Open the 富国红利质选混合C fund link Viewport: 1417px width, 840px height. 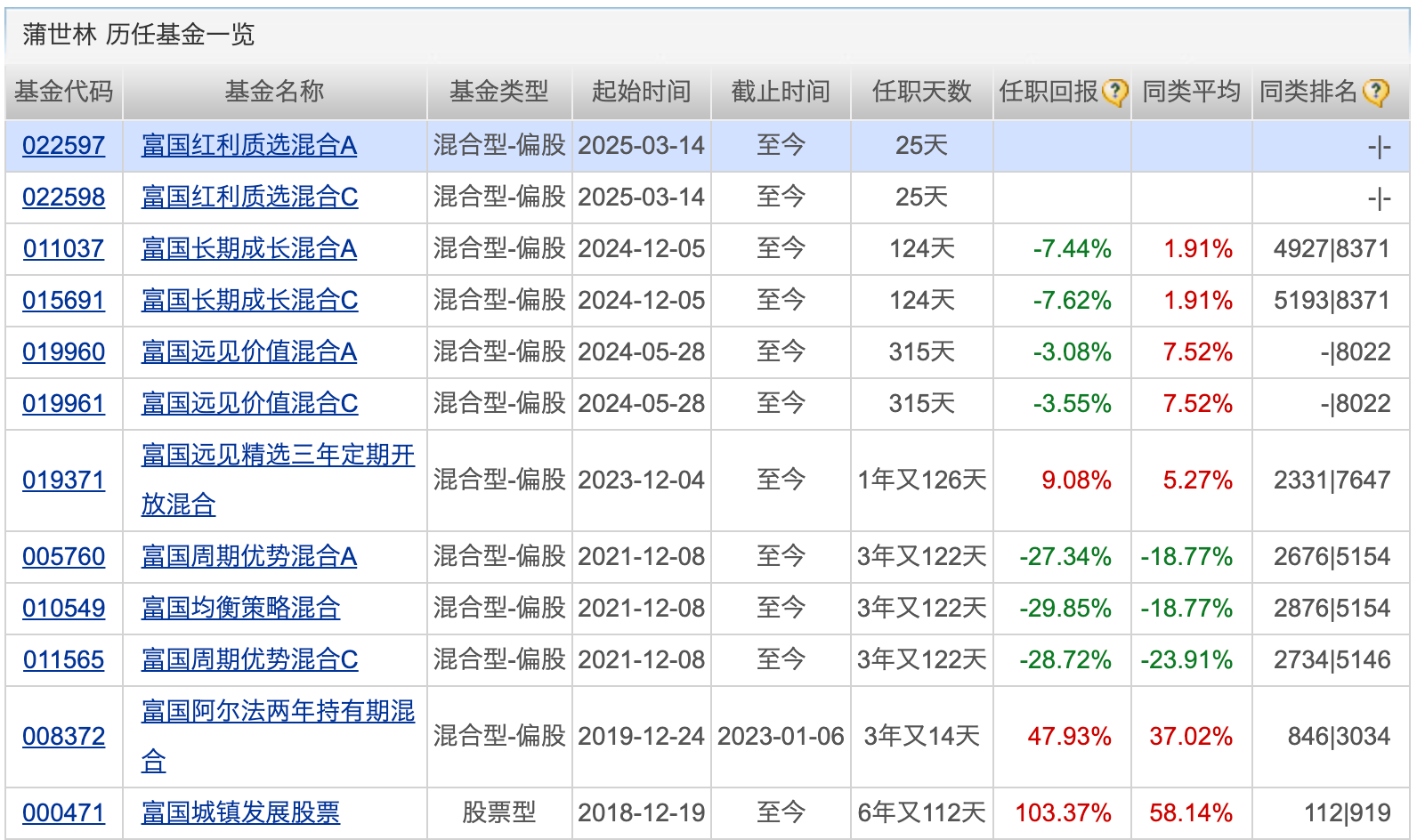pos(249,197)
